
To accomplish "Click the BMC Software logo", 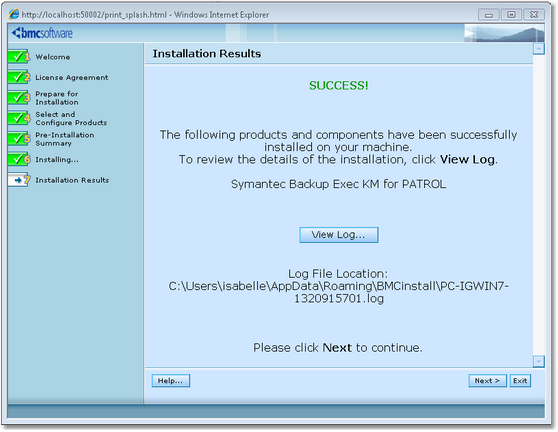I will pyautogui.click(x=42, y=33).
